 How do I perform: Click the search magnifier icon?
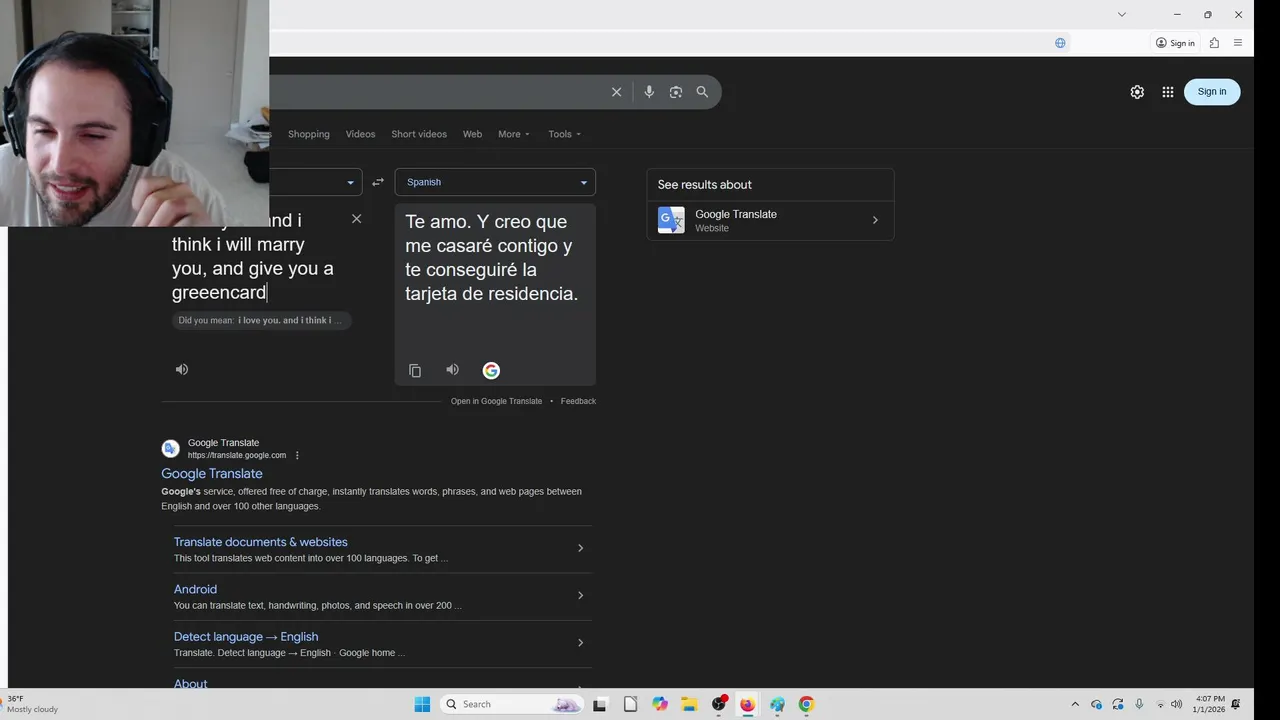(x=702, y=92)
